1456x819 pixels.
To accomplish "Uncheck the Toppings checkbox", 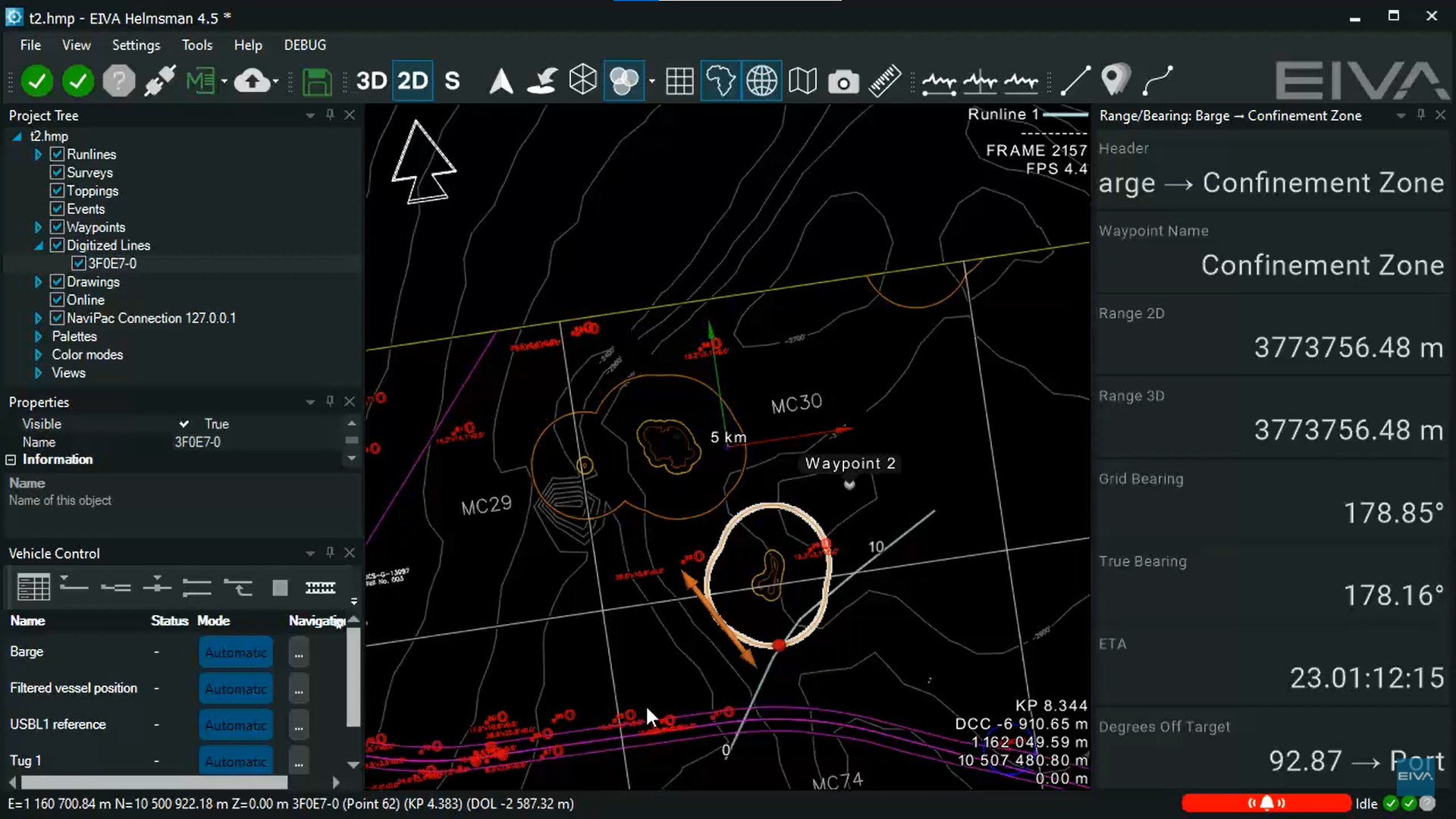I will tap(57, 190).
